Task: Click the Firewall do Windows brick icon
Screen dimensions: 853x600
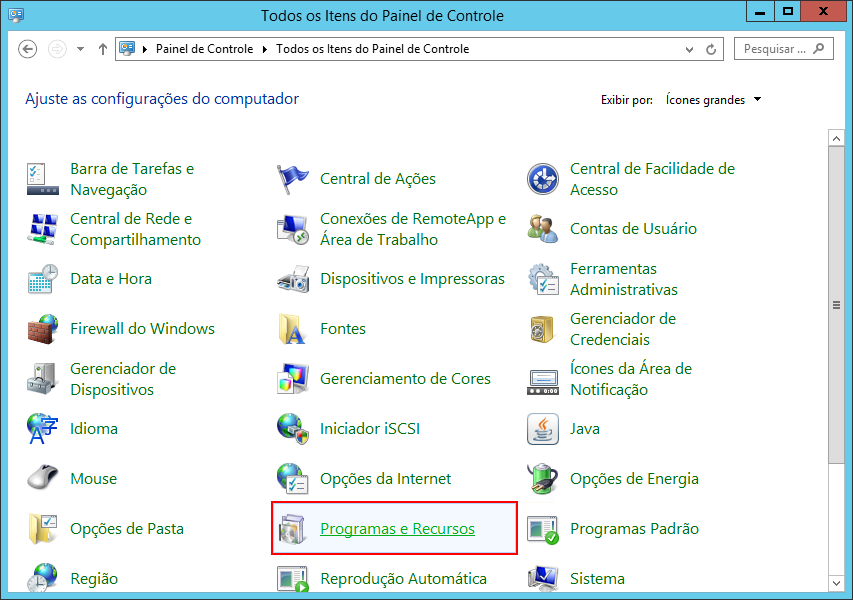Action: pos(42,329)
